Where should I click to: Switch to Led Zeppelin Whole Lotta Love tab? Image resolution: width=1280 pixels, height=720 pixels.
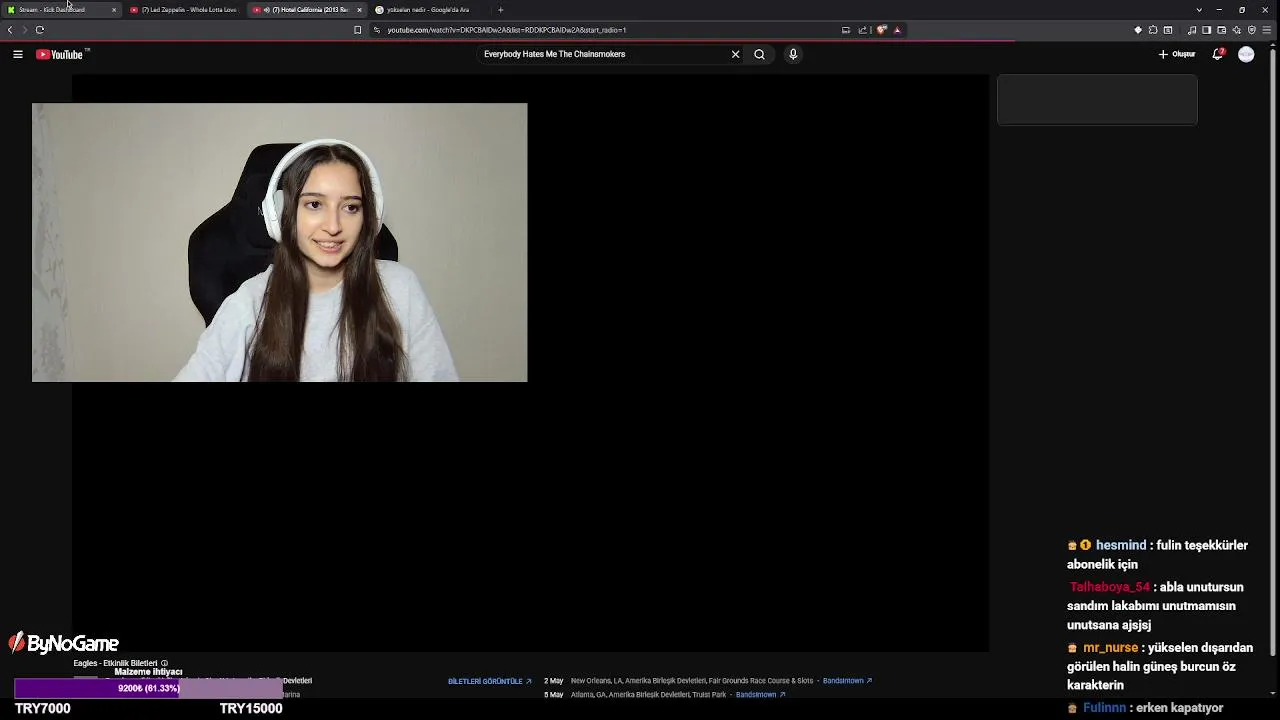coord(183,10)
